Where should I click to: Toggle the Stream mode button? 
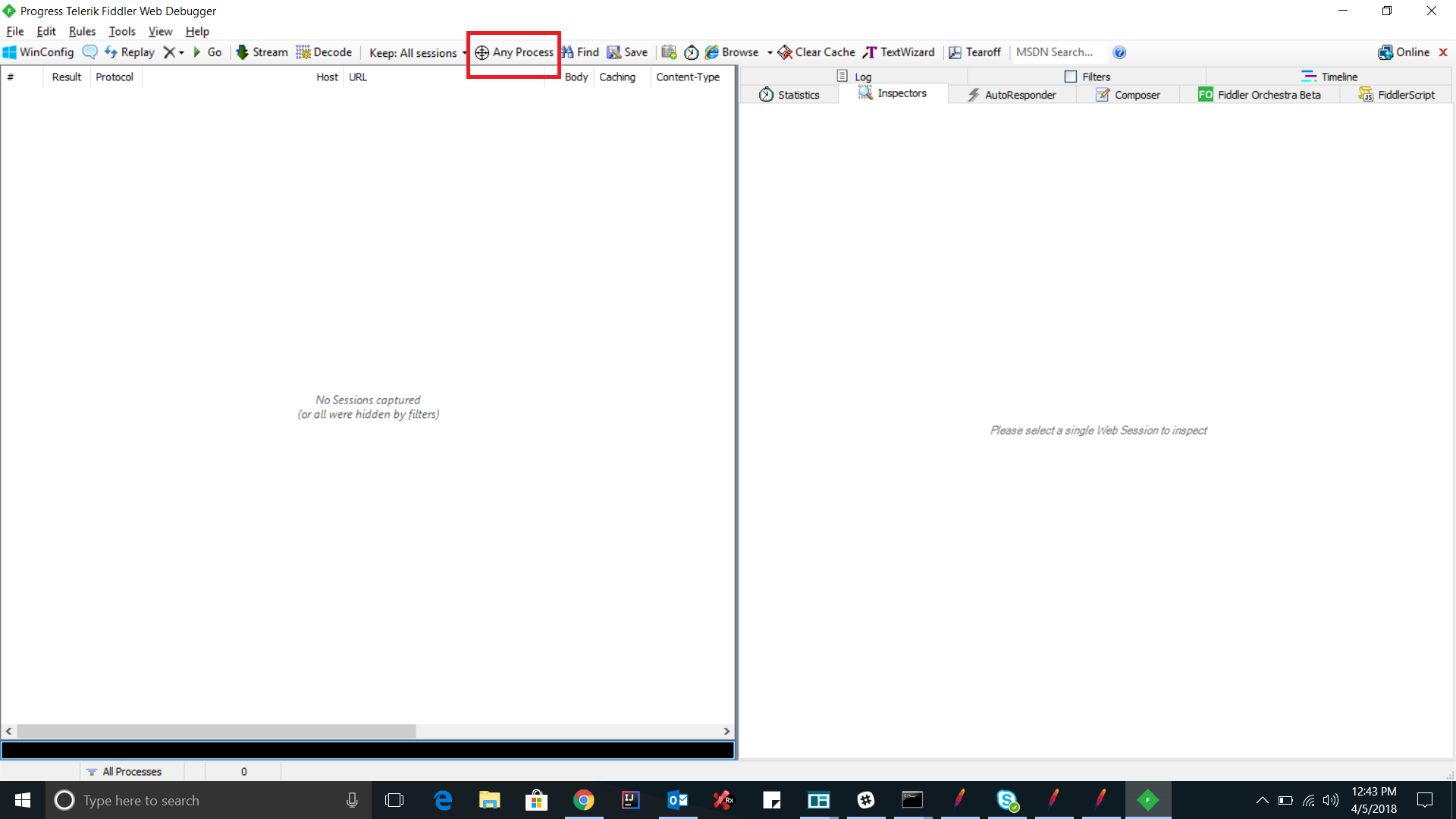coord(262,52)
